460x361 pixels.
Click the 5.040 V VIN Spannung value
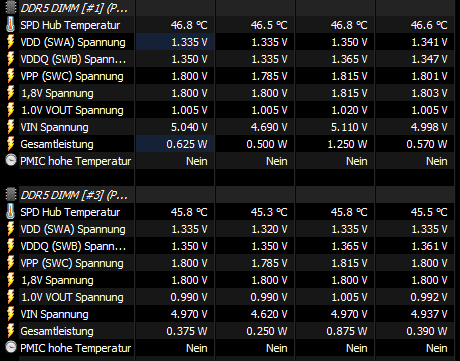[x=189, y=127]
